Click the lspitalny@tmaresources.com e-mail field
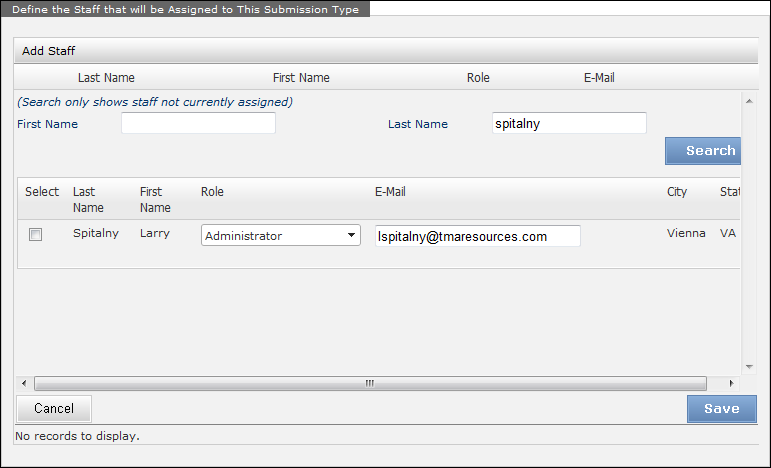Screen dimensions: 771x468 [x=477, y=236]
